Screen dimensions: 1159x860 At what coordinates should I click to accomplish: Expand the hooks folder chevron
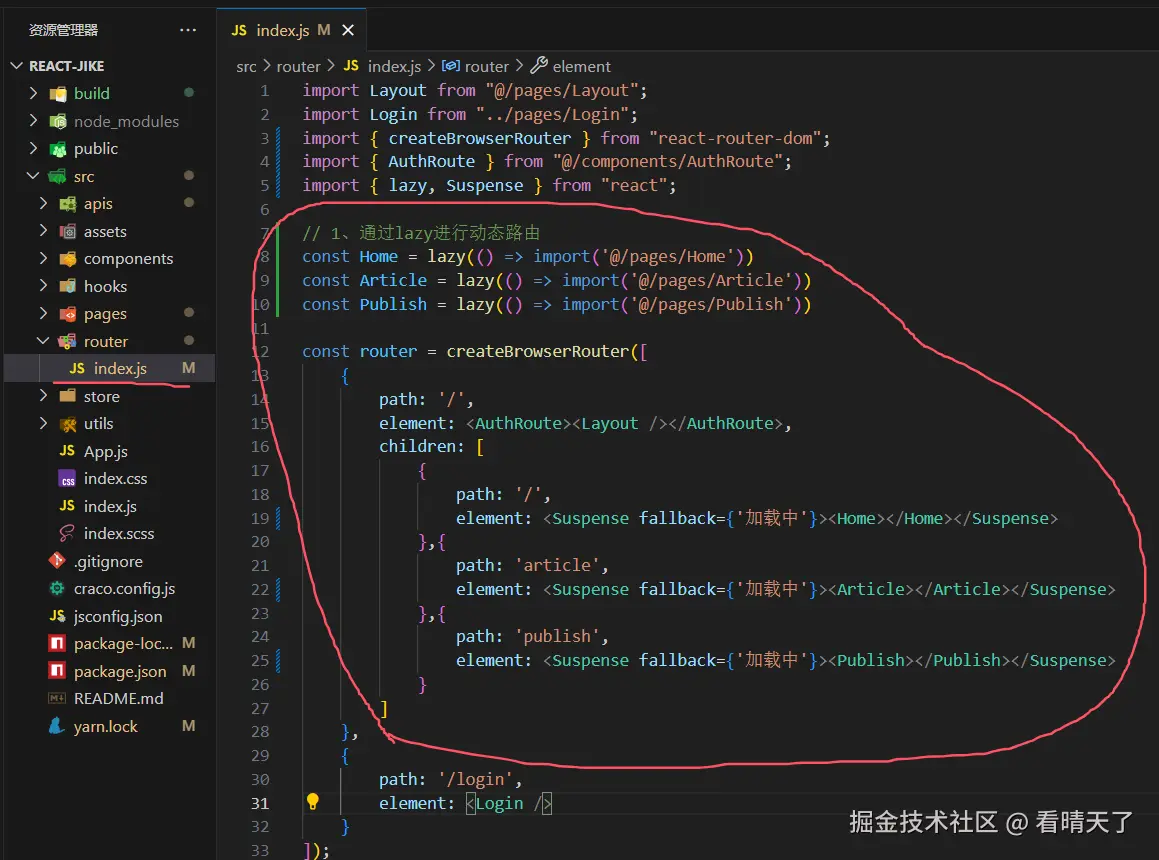pyautogui.click(x=43, y=286)
